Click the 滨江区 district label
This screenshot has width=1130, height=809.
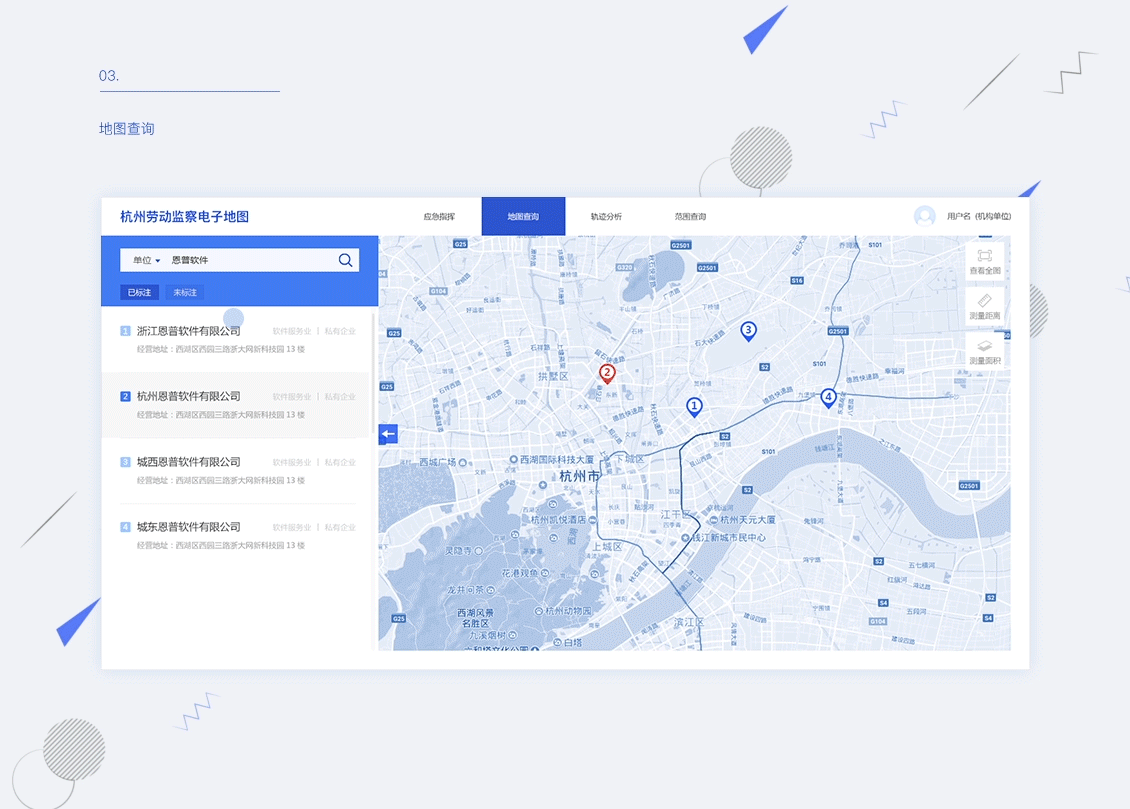point(689,622)
